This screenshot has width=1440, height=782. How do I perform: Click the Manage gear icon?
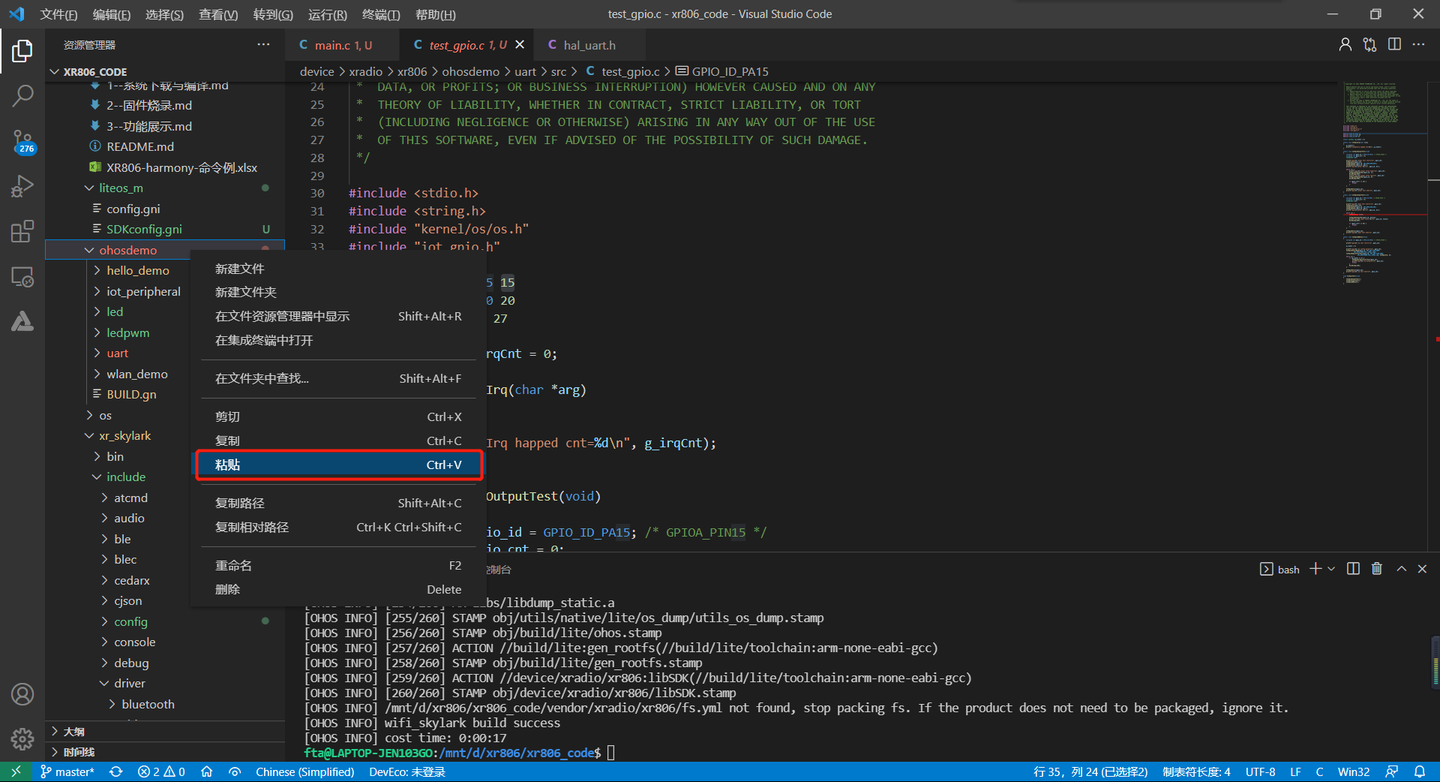click(22, 739)
